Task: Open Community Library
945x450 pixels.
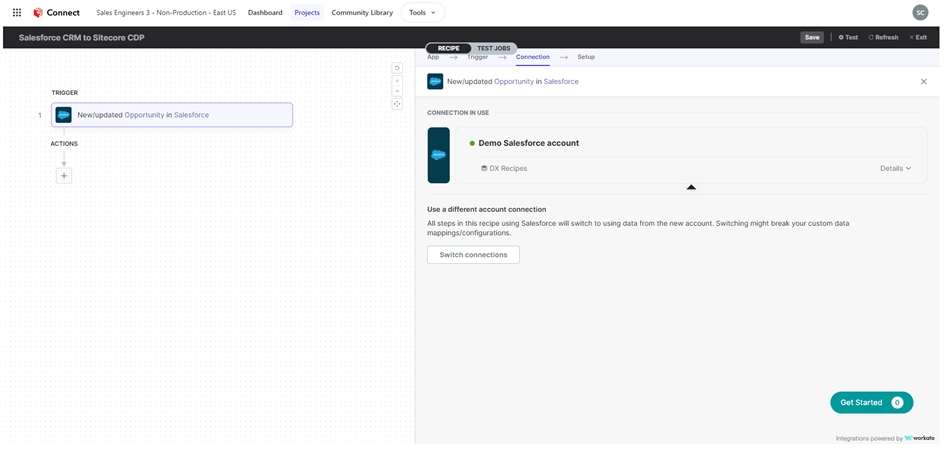Action: click(x=362, y=12)
